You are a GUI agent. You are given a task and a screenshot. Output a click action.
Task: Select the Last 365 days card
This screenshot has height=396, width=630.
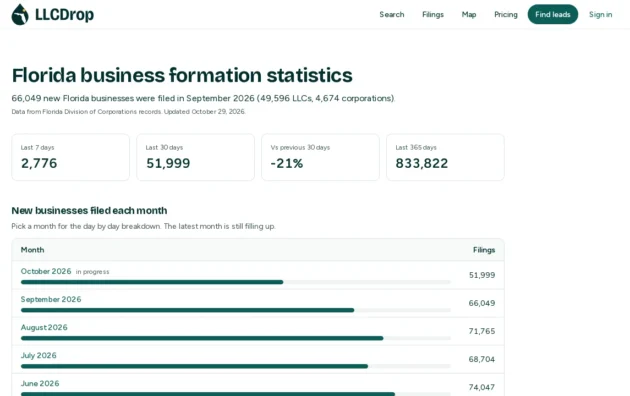click(x=446, y=157)
